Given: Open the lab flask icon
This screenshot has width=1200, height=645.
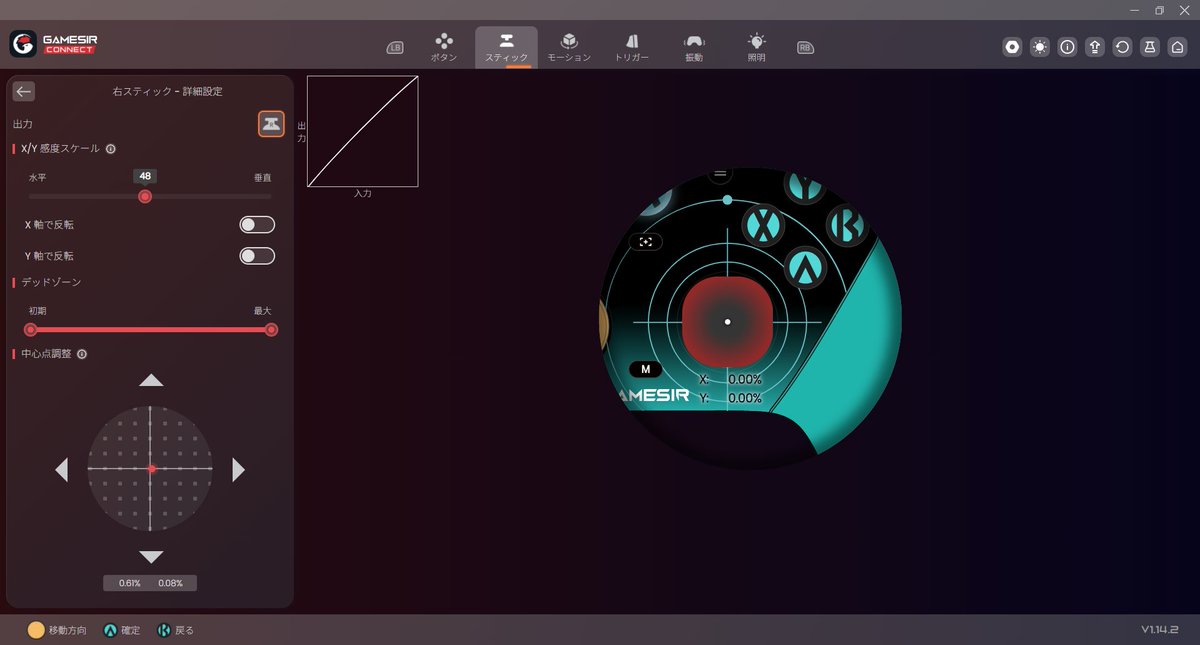Looking at the screenshot, I should 1150,47.
